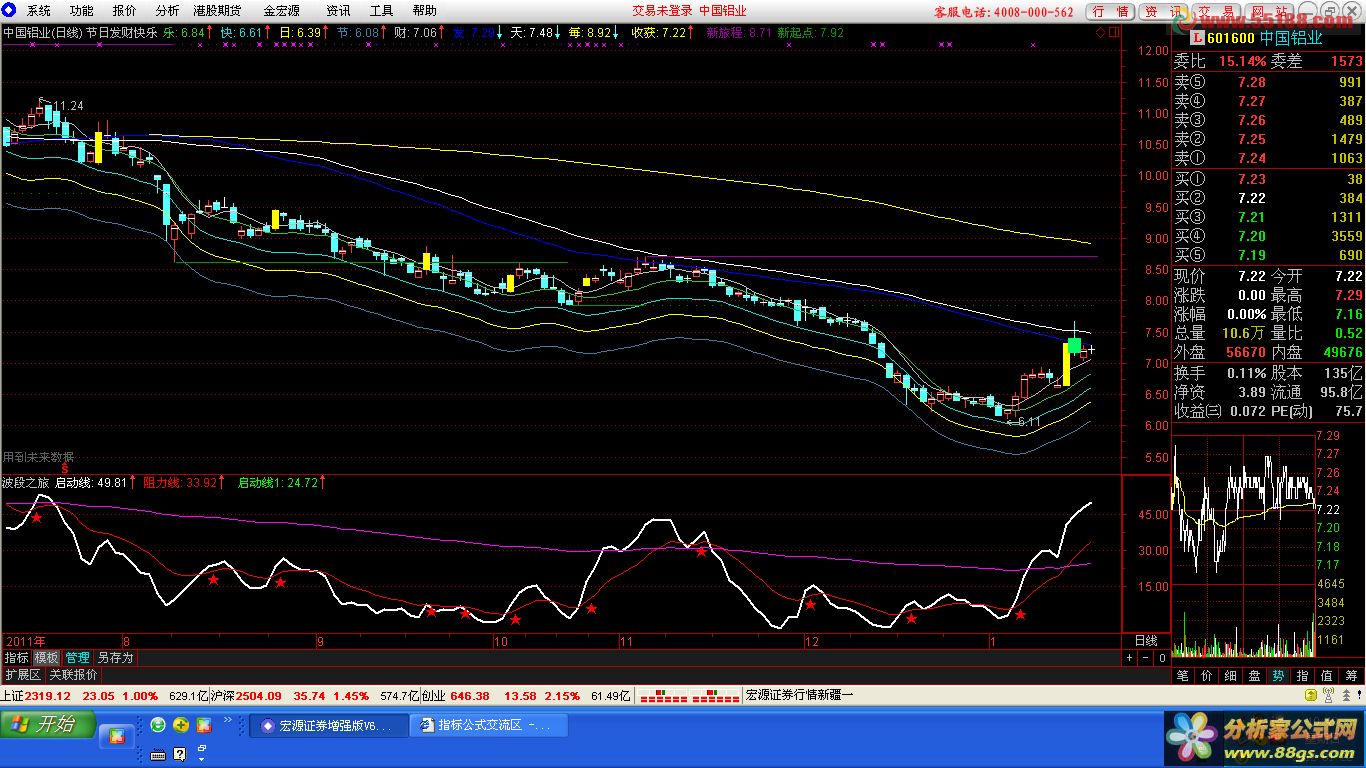This screenshot has height=768, width=1366.
Task: Open the 报价 menu
Action: [125, 11]
